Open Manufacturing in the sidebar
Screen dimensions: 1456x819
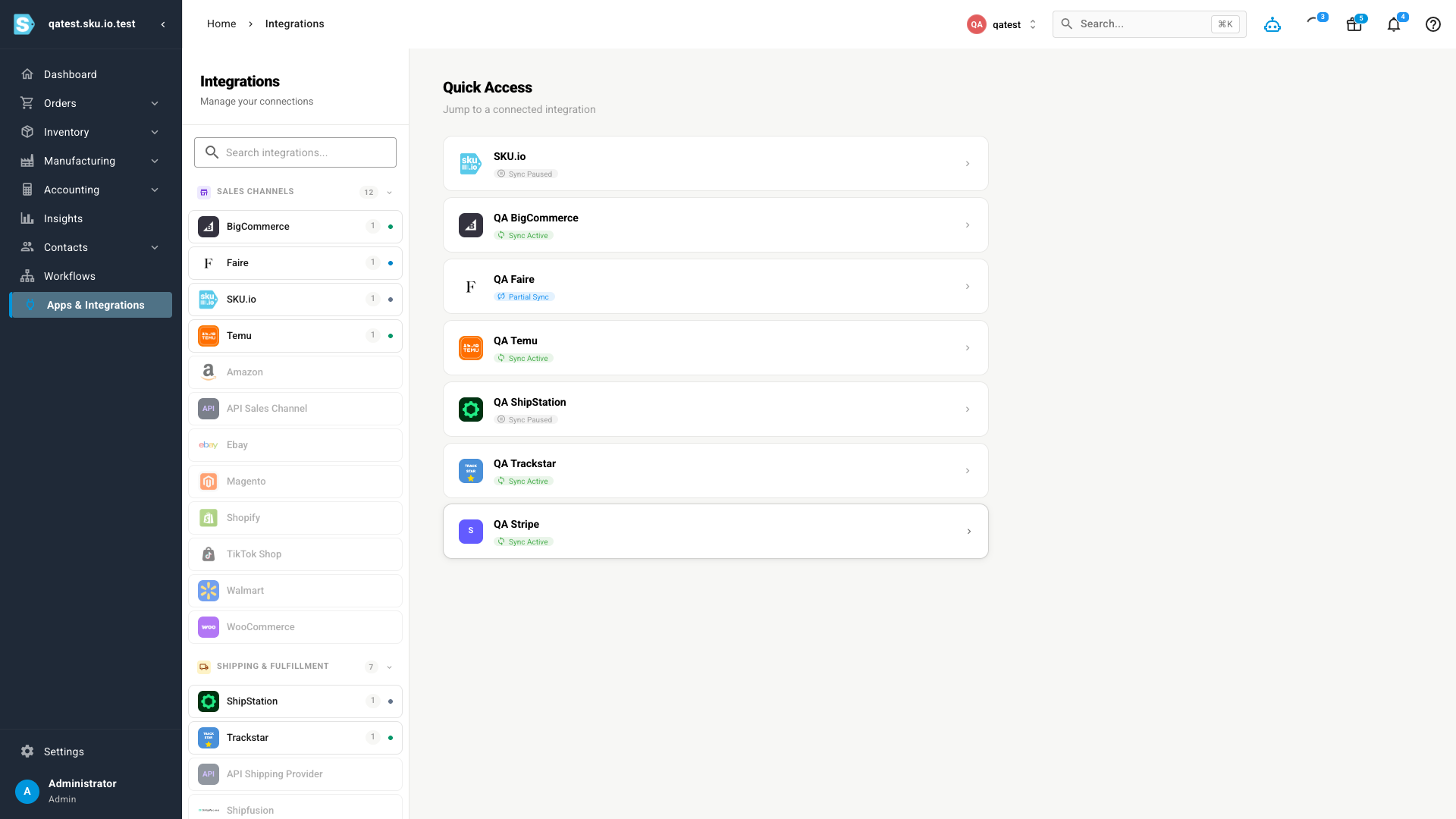tap(91, 161)
